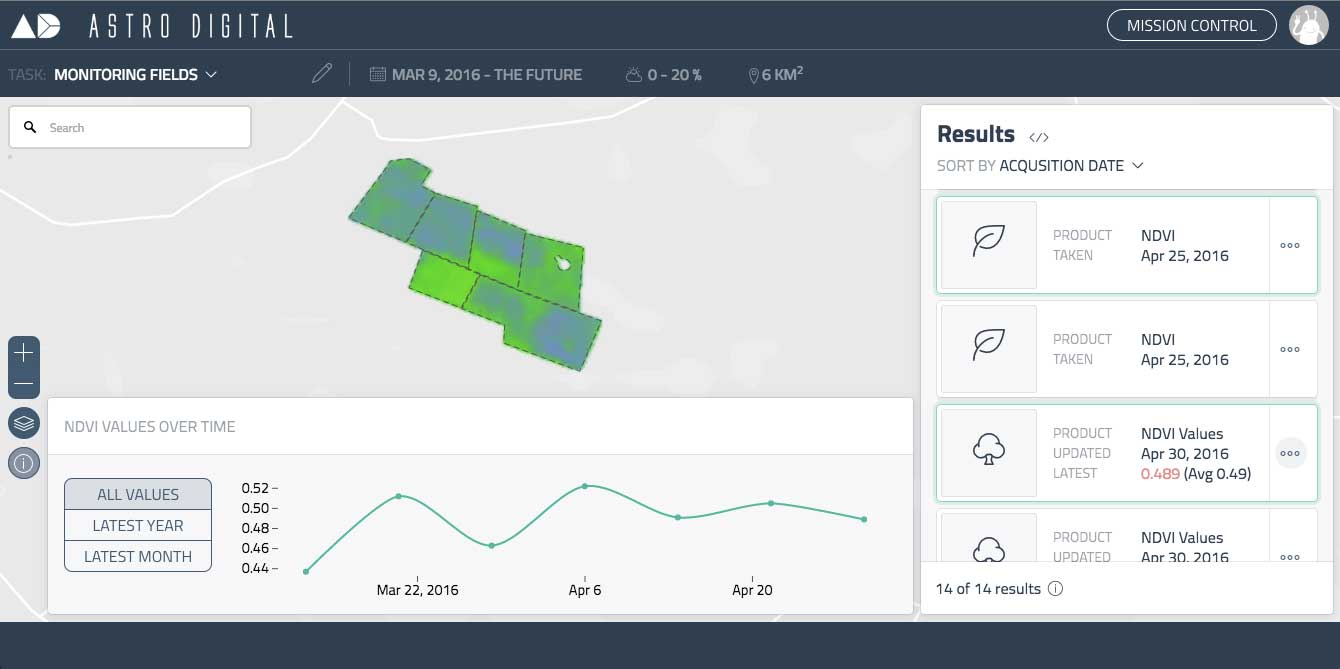Screen dimensions: 1340x669
Task: Click the Astro Digital title text
Action: coord(191,26)
